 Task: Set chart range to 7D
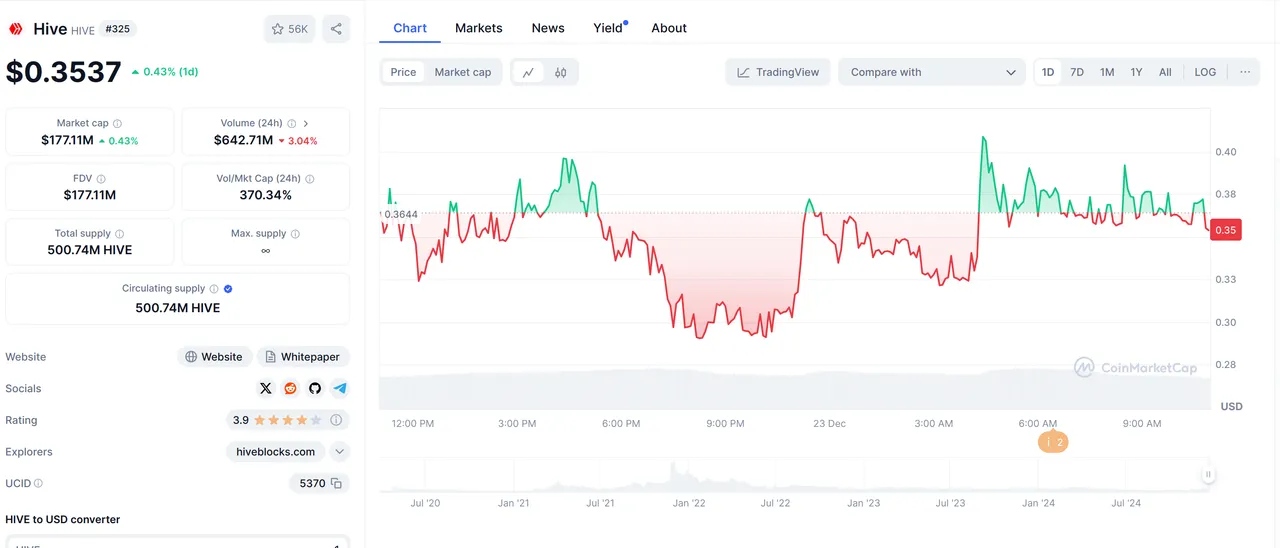[1077, 72]
